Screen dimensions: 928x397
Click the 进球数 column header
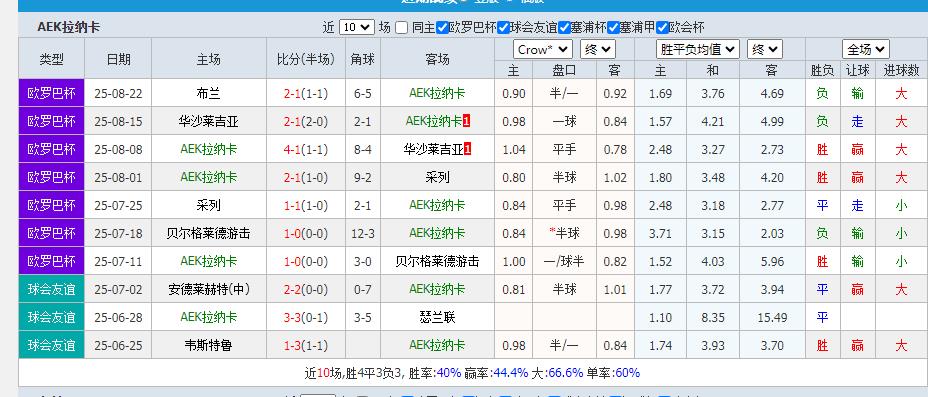click(901, 70)
